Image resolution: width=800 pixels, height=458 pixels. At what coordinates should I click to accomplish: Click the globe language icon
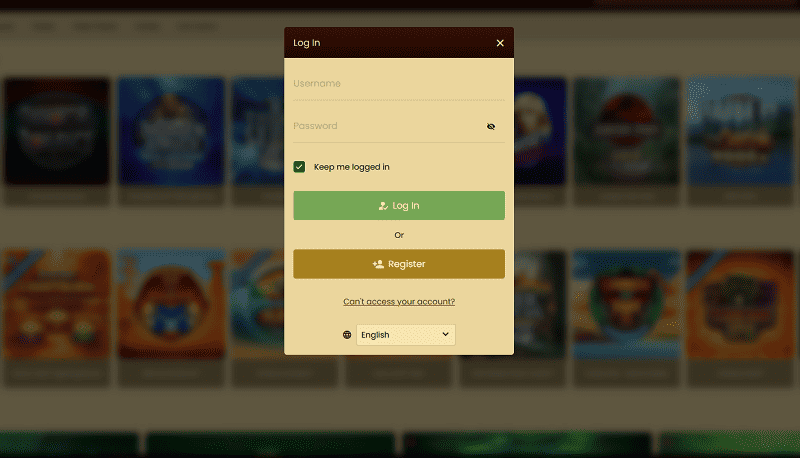point(347,335)
